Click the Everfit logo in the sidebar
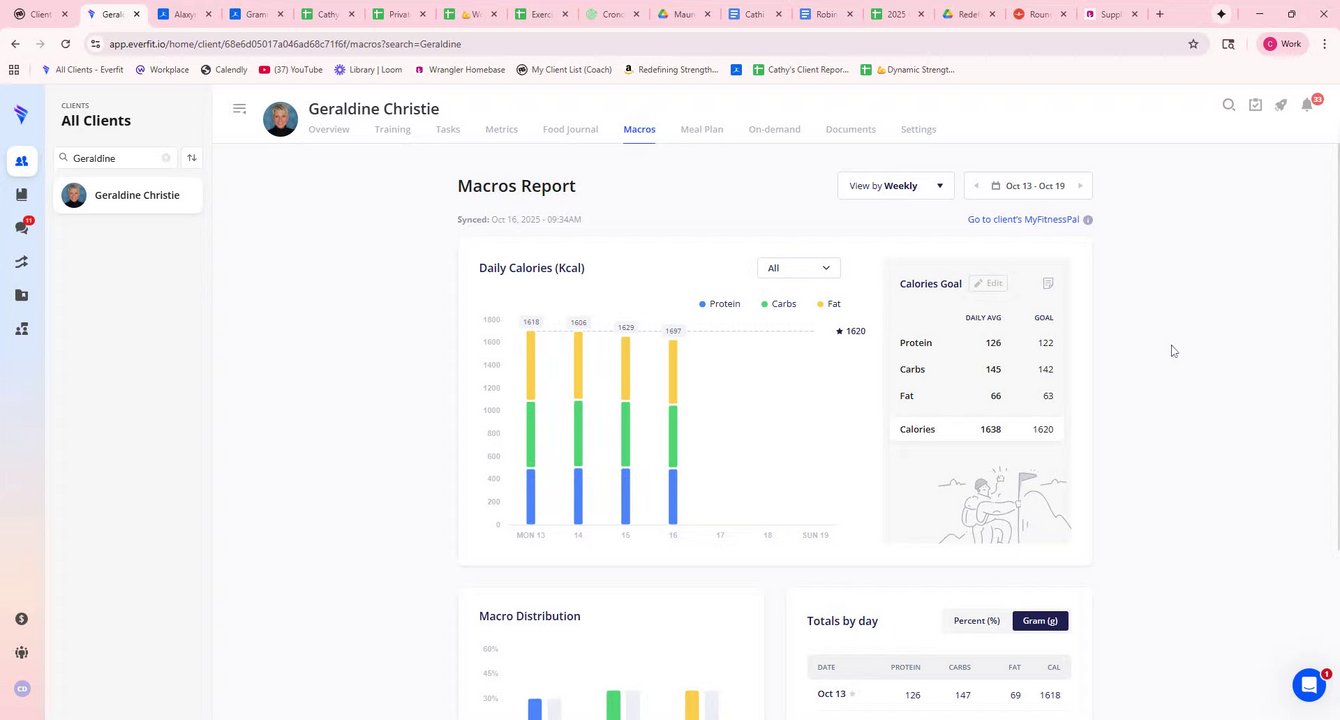Image resolution: width=1340 pixels, height=720 pixels. [21, 114]
